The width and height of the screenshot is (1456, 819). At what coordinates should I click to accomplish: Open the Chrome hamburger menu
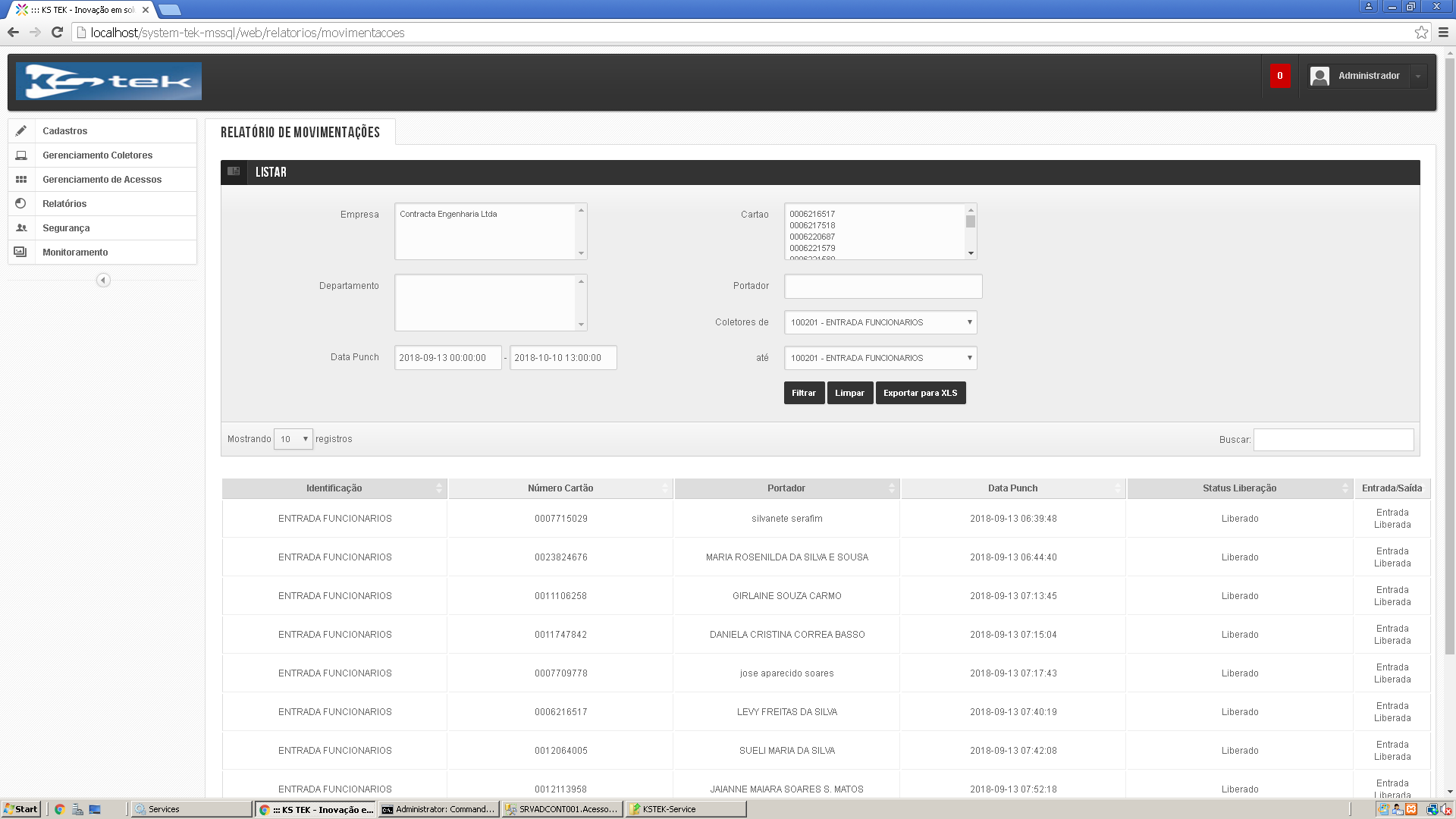(1443, 33)
